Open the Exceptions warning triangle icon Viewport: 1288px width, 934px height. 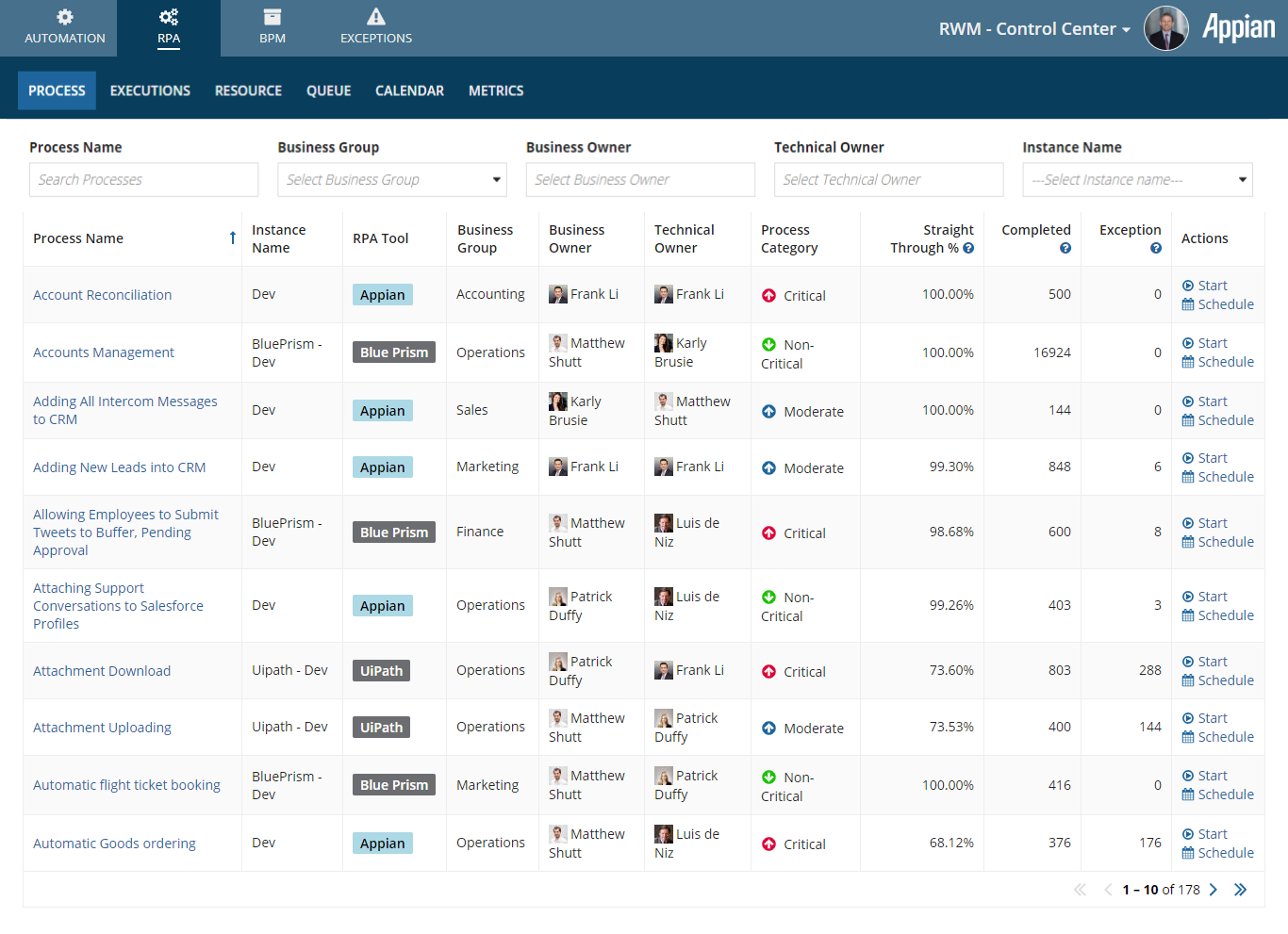click(376, 16)
